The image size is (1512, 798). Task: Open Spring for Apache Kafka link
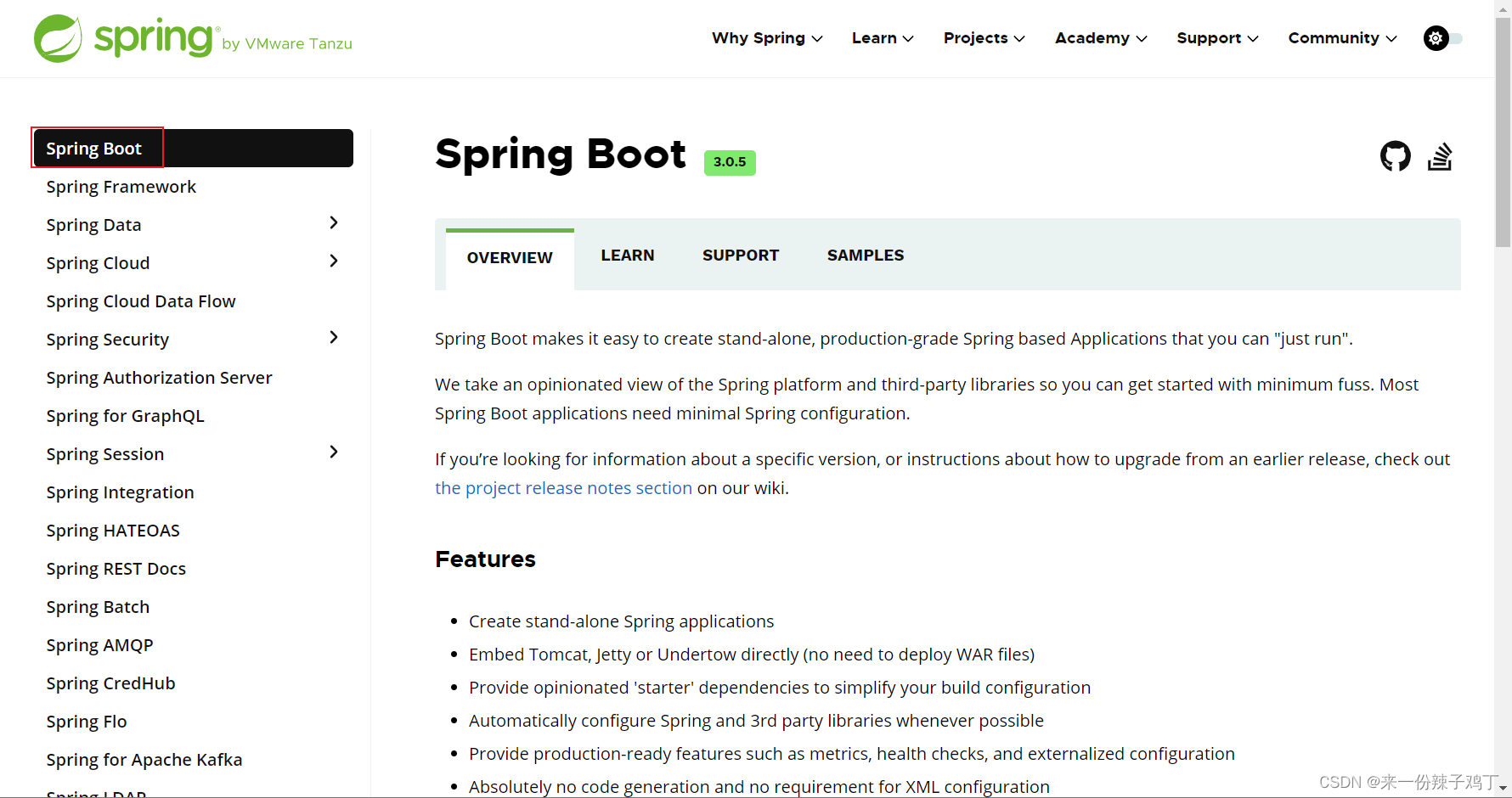pyautogui.click(x=144, y=760)
